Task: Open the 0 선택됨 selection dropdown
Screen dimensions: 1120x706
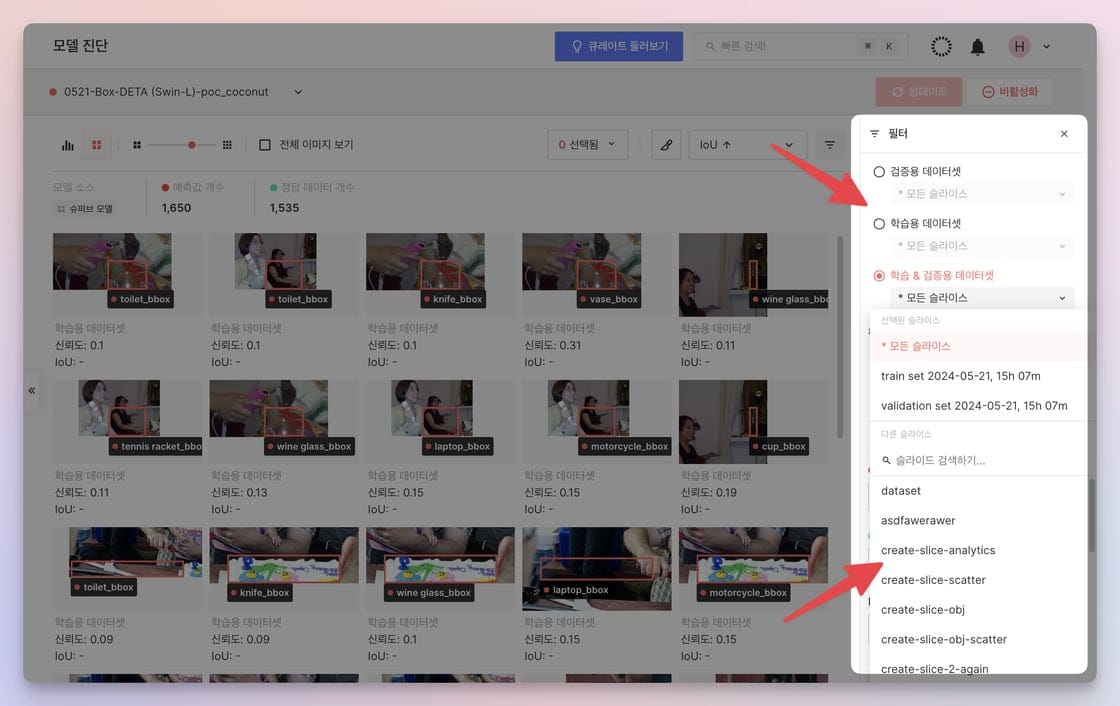Action: [x=587, y=144]
